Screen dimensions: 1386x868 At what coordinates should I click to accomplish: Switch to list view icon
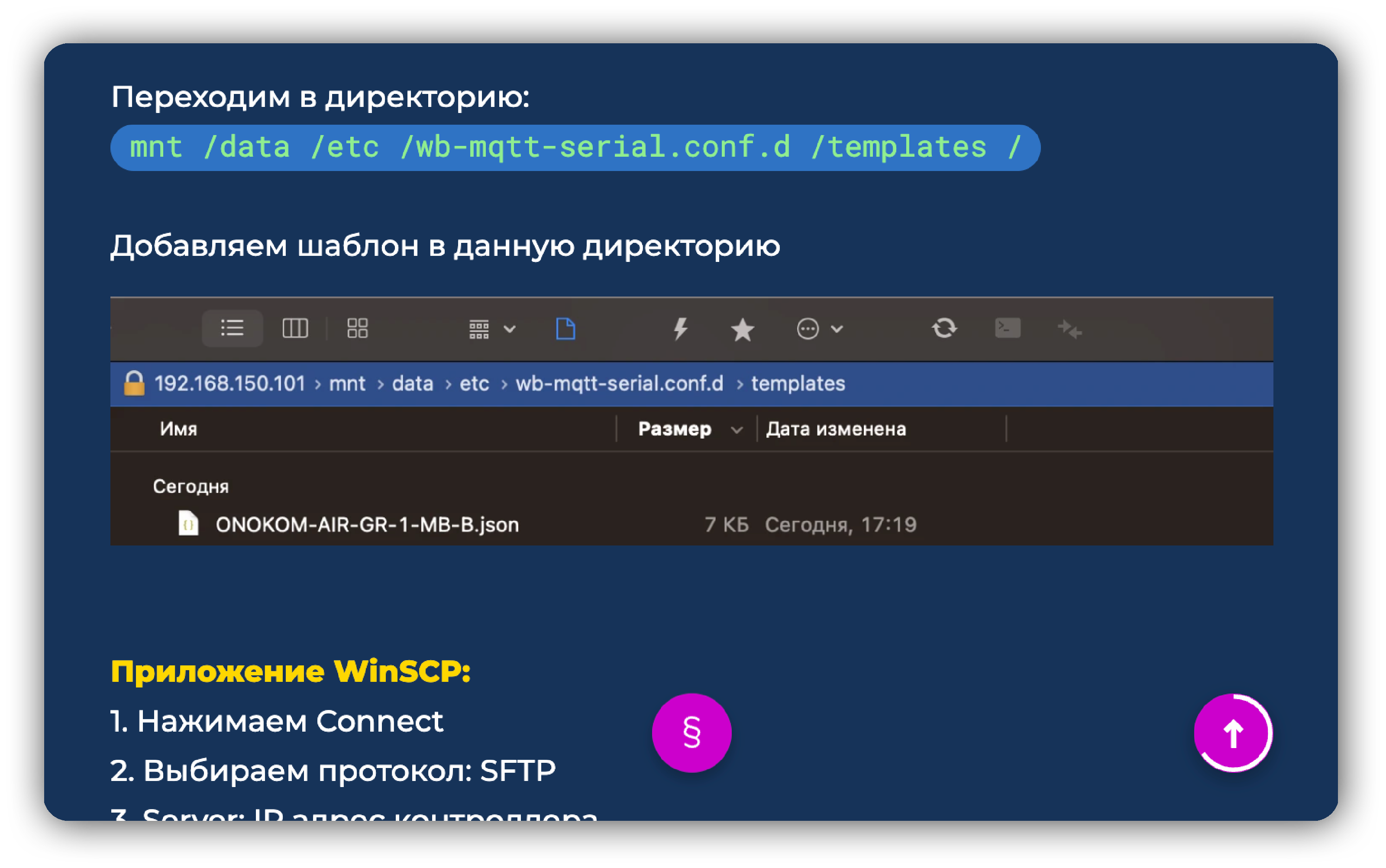pos(232,329)
